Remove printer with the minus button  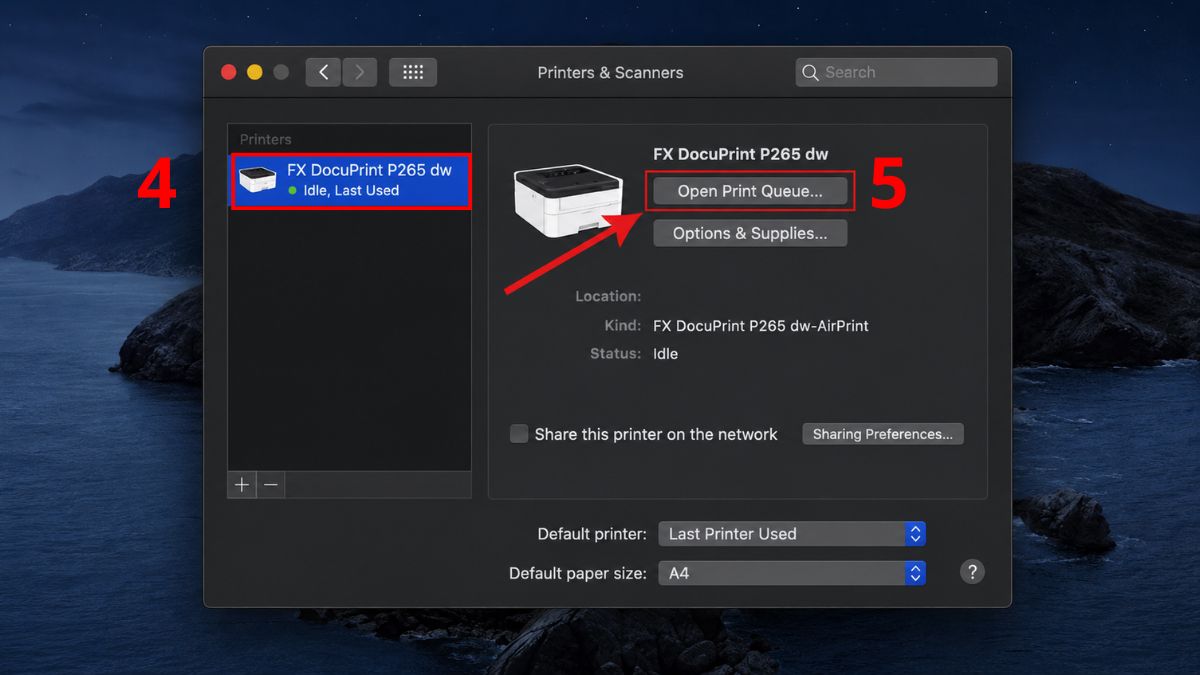(271, 485)
